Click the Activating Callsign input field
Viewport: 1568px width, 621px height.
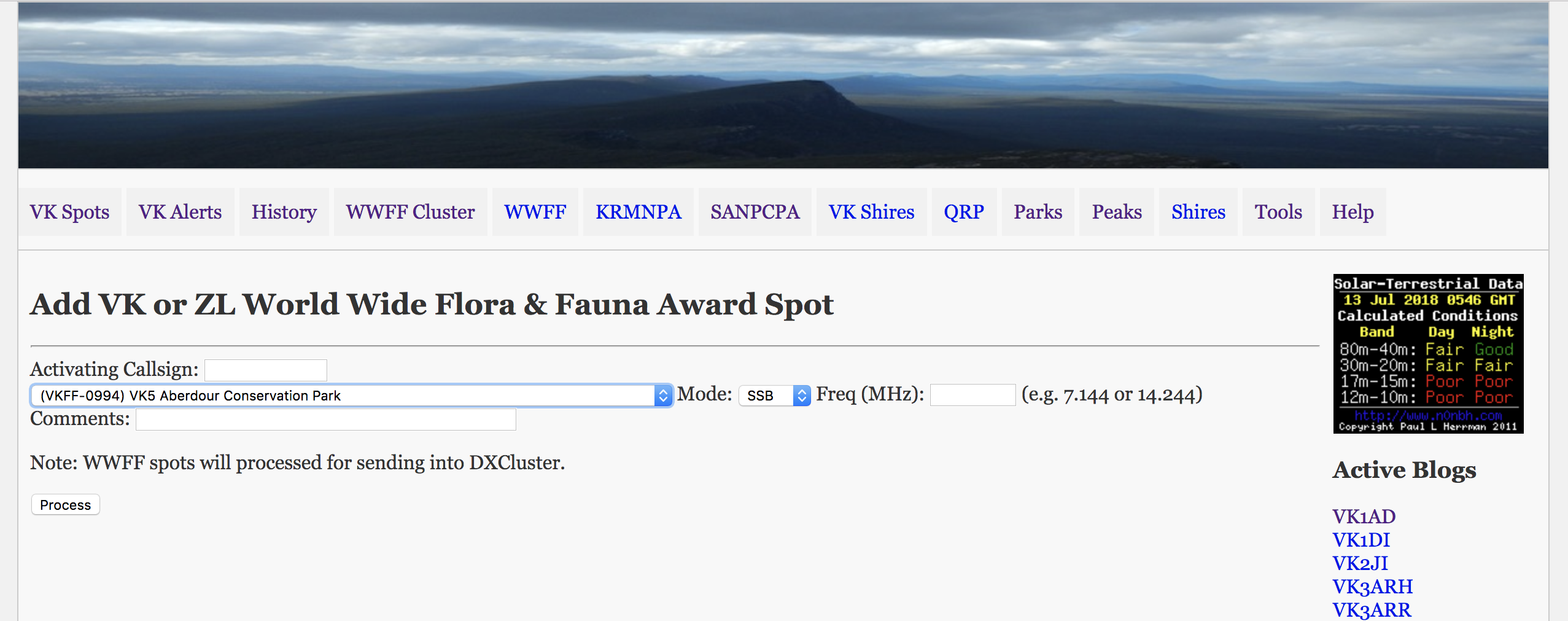coord(266,370)
